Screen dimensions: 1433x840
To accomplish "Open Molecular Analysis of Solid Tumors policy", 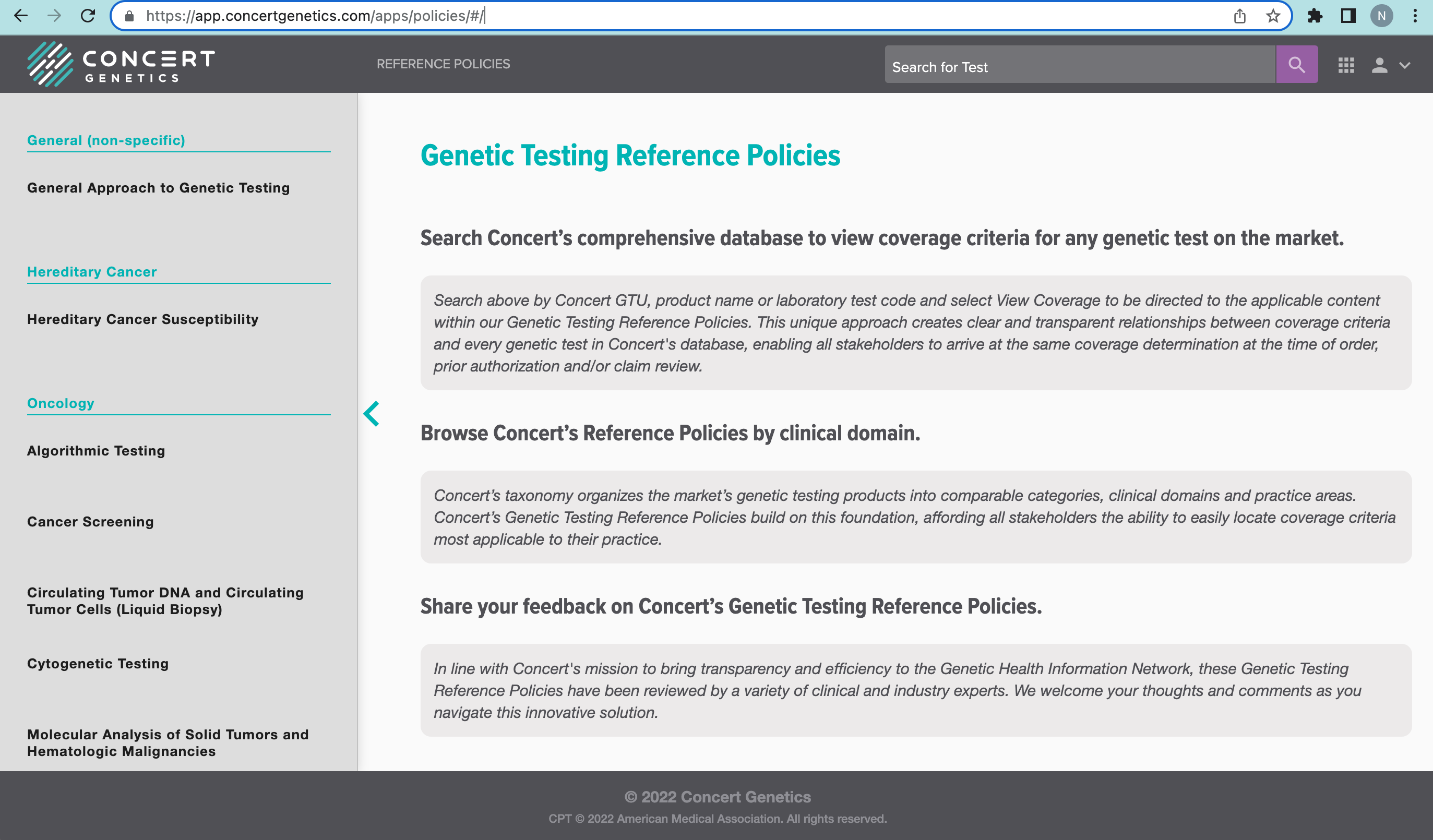I will pos(168,743).
